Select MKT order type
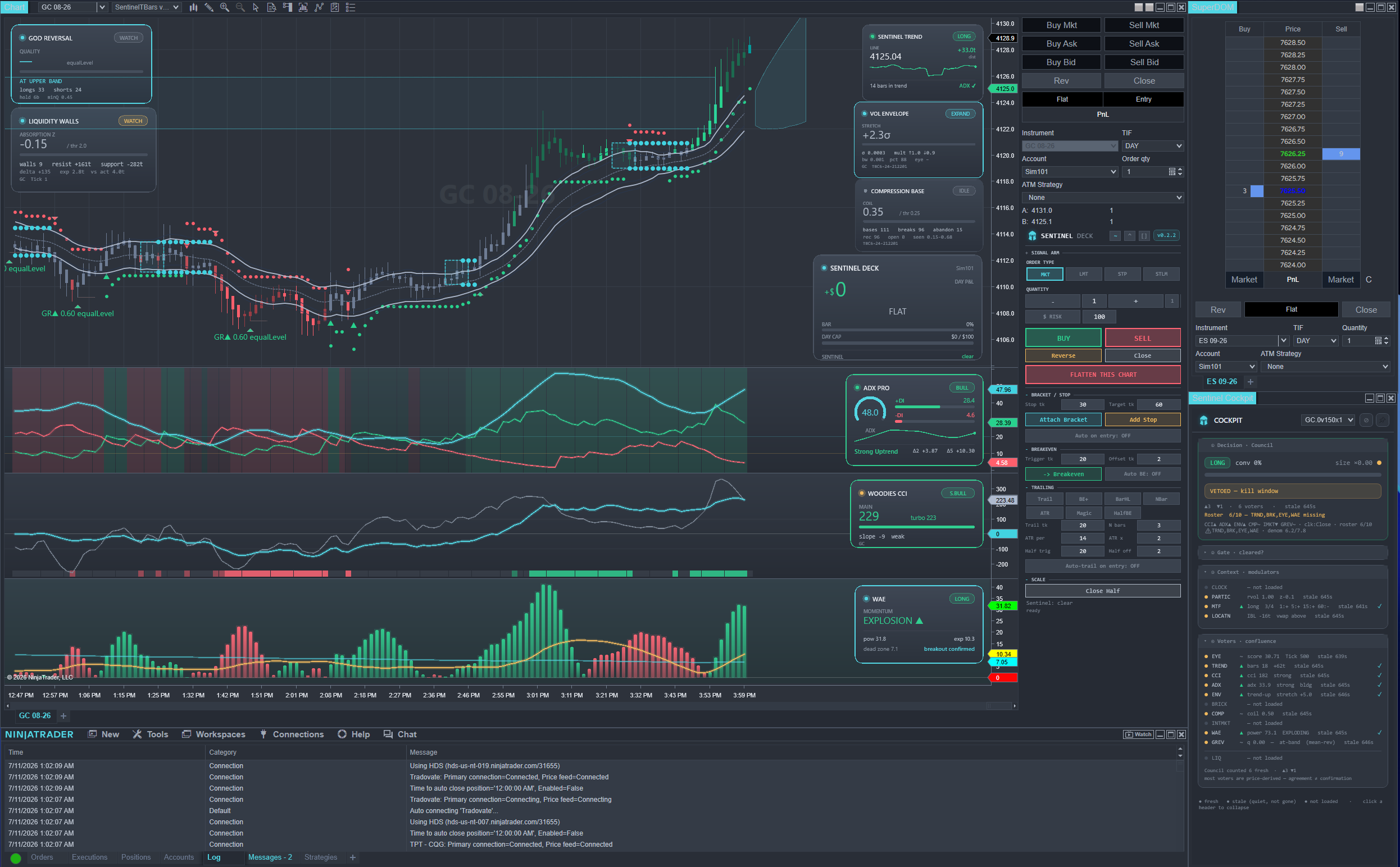Image resolution: width=1400 pixels, height=867 pixels. point(1044,274)
